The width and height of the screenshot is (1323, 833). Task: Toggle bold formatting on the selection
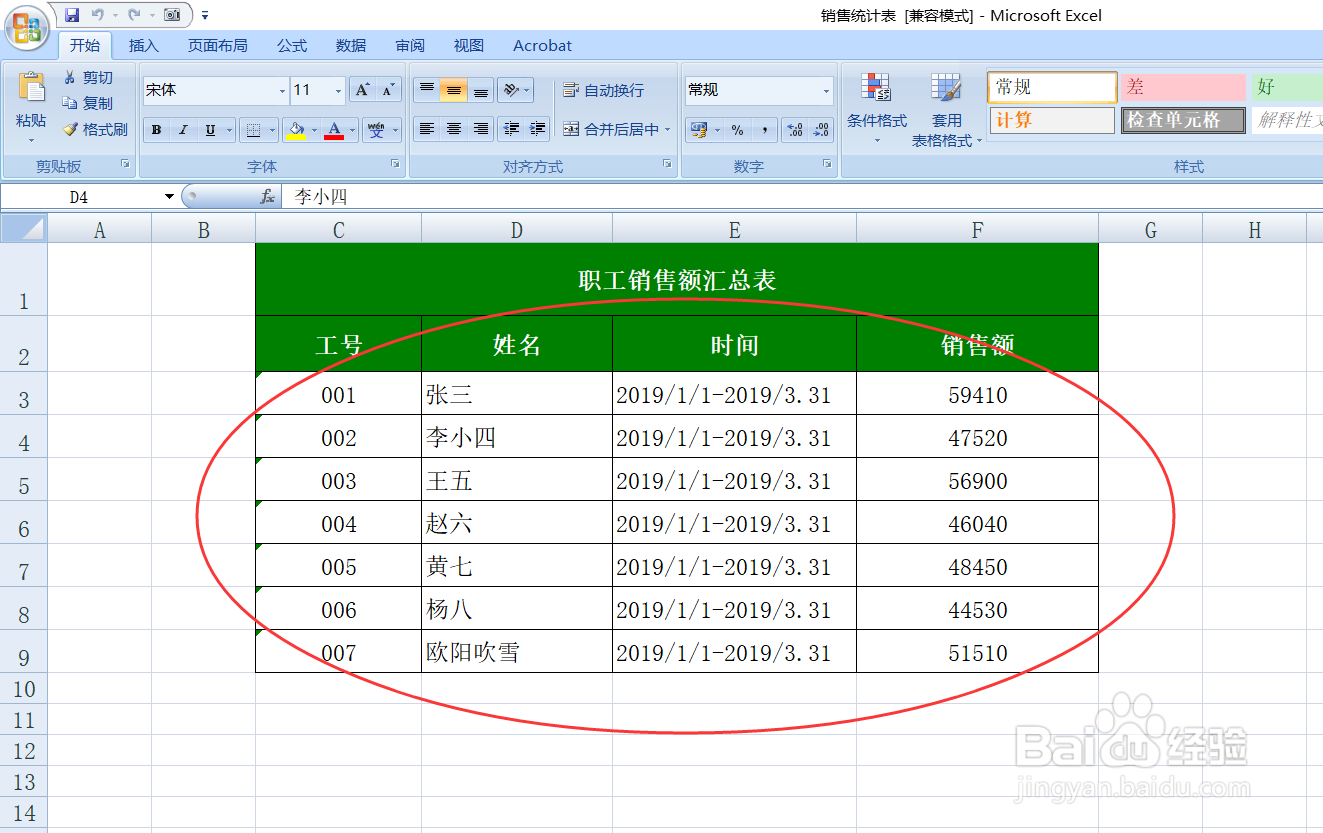pyautogui.click(x=156, y=129)
